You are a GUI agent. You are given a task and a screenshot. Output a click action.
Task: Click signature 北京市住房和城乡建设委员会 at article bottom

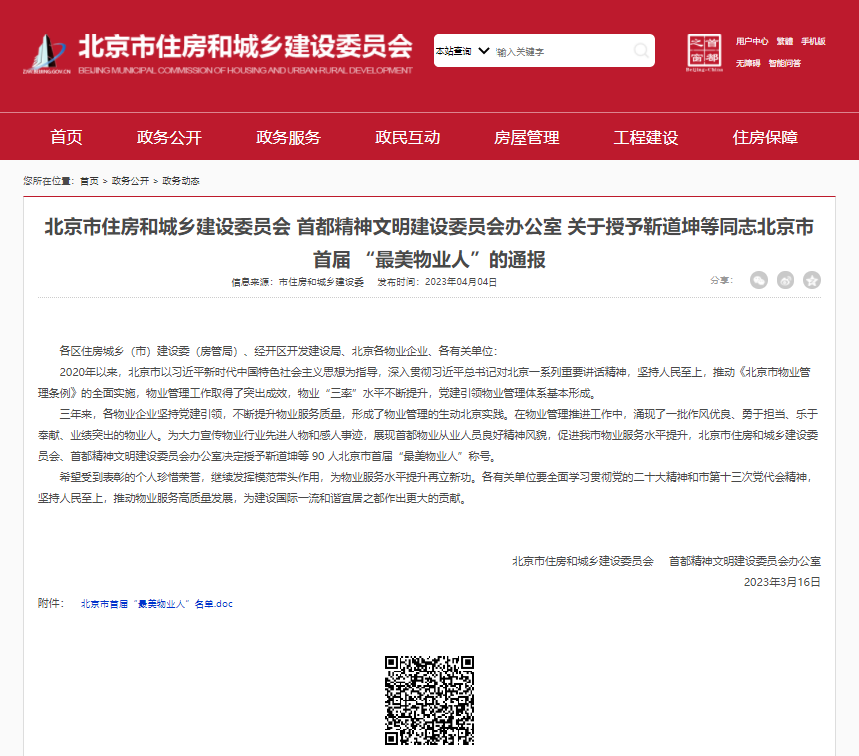click(583, 561)
